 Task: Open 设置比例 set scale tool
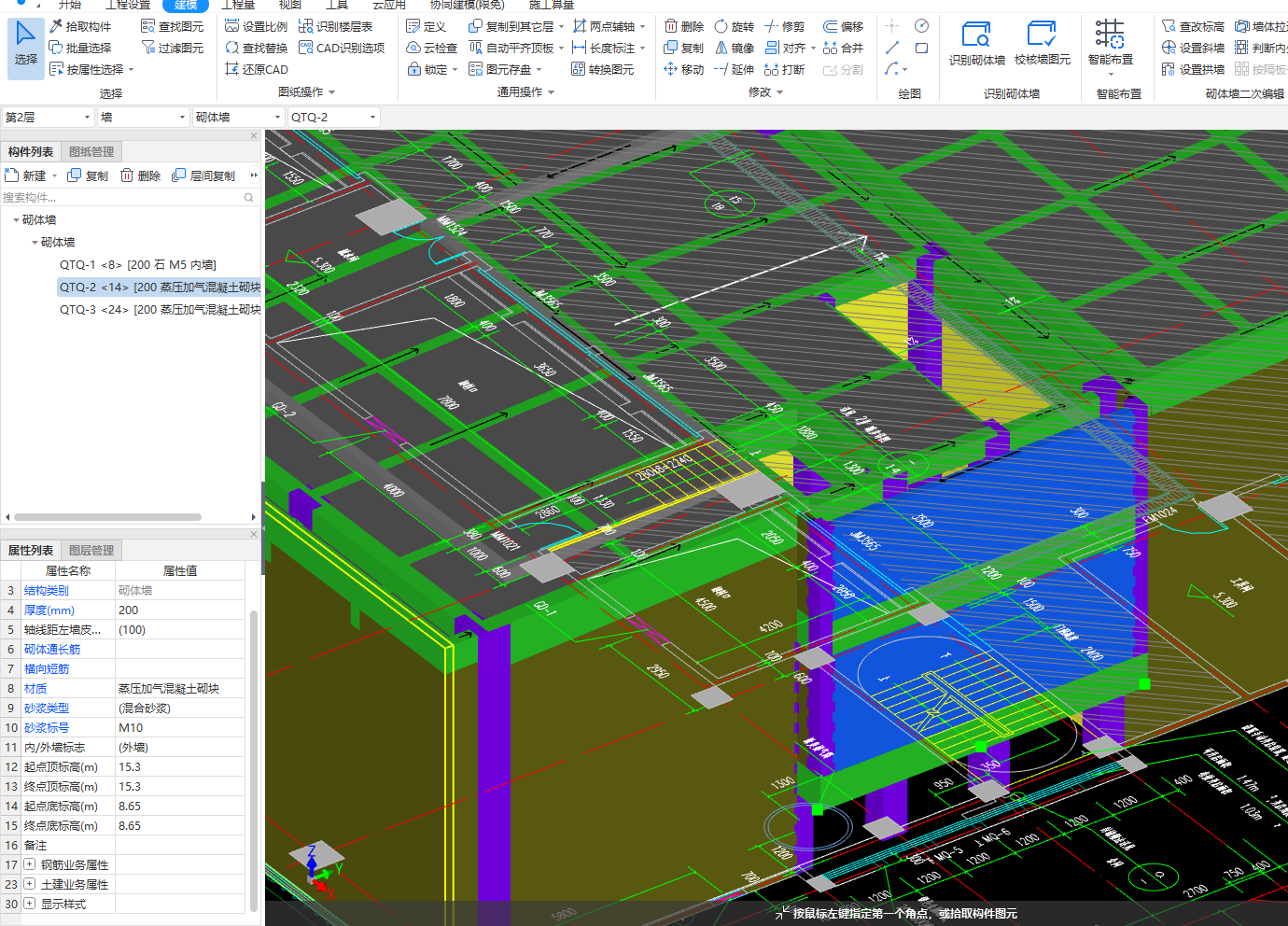256,26
